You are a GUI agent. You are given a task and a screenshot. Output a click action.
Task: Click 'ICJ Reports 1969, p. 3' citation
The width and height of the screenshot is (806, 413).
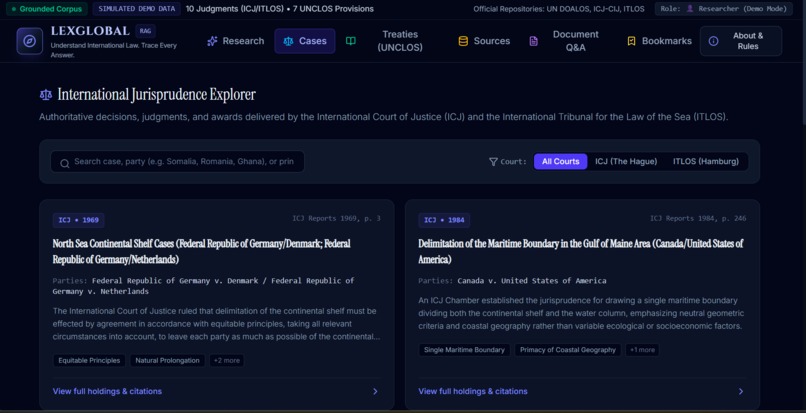[x=337, y=219]
